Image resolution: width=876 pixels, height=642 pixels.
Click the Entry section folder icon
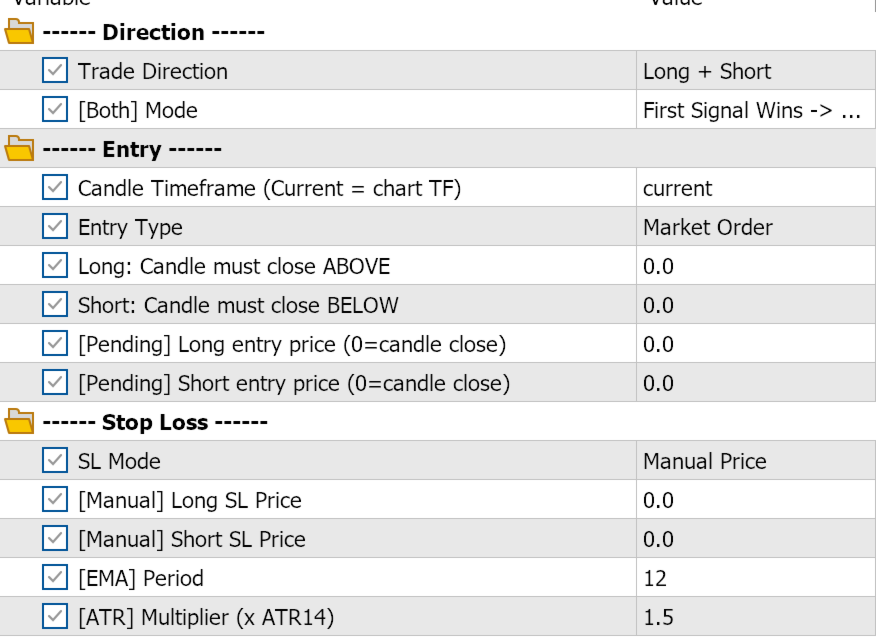(18, 150)
